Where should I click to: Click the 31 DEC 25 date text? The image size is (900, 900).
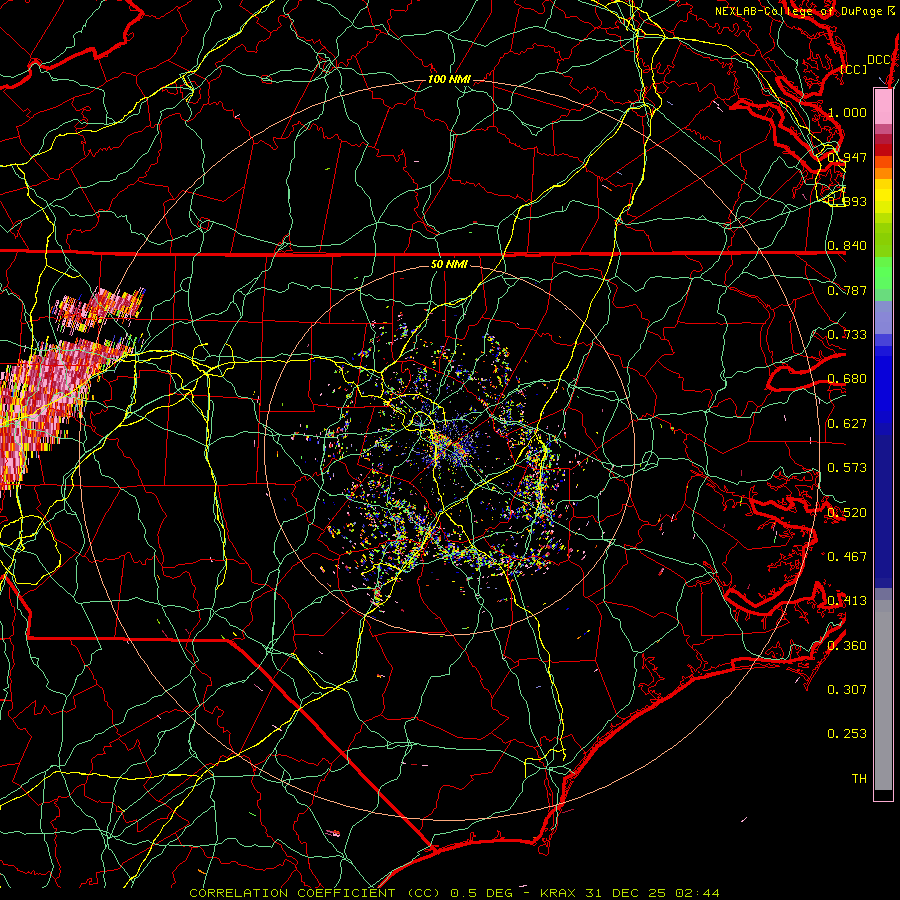click(x=626, y=893)
